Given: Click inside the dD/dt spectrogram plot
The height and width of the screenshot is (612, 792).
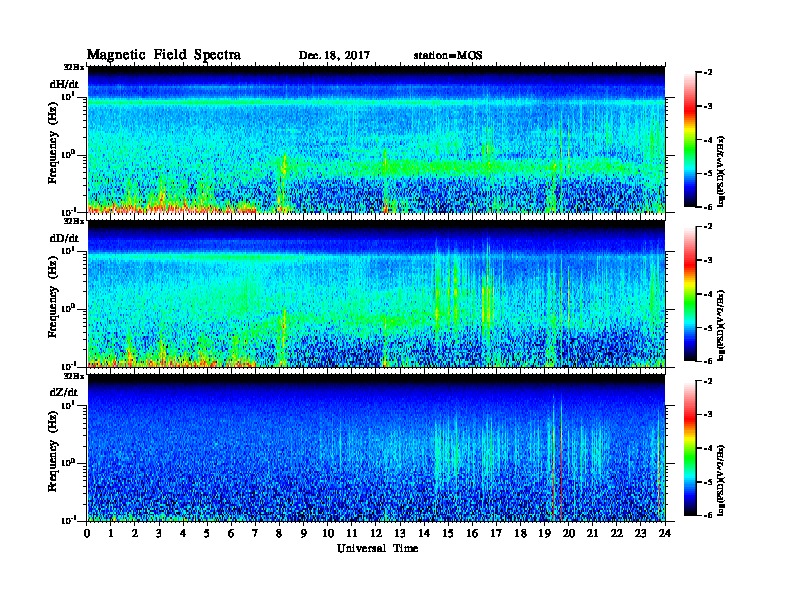Looking at the screenshot, I should click(x=376, y=293).
